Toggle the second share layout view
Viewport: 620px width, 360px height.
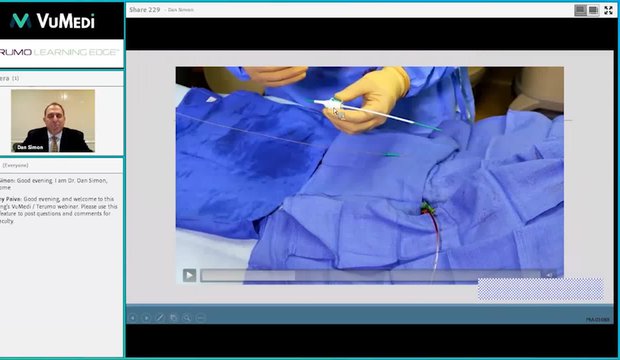(593, 10)
